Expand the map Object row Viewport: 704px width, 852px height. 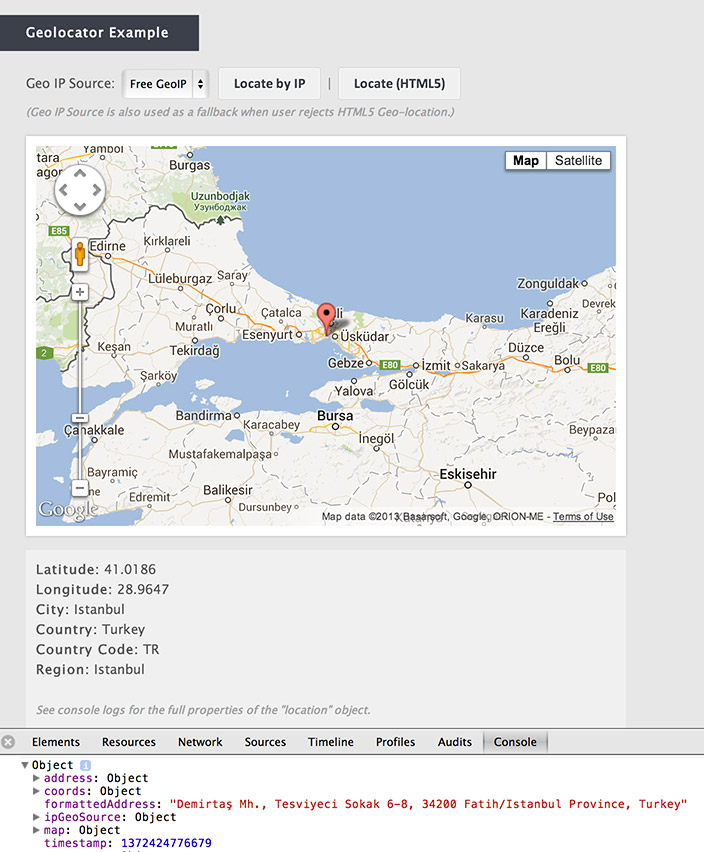pos(36,830)
